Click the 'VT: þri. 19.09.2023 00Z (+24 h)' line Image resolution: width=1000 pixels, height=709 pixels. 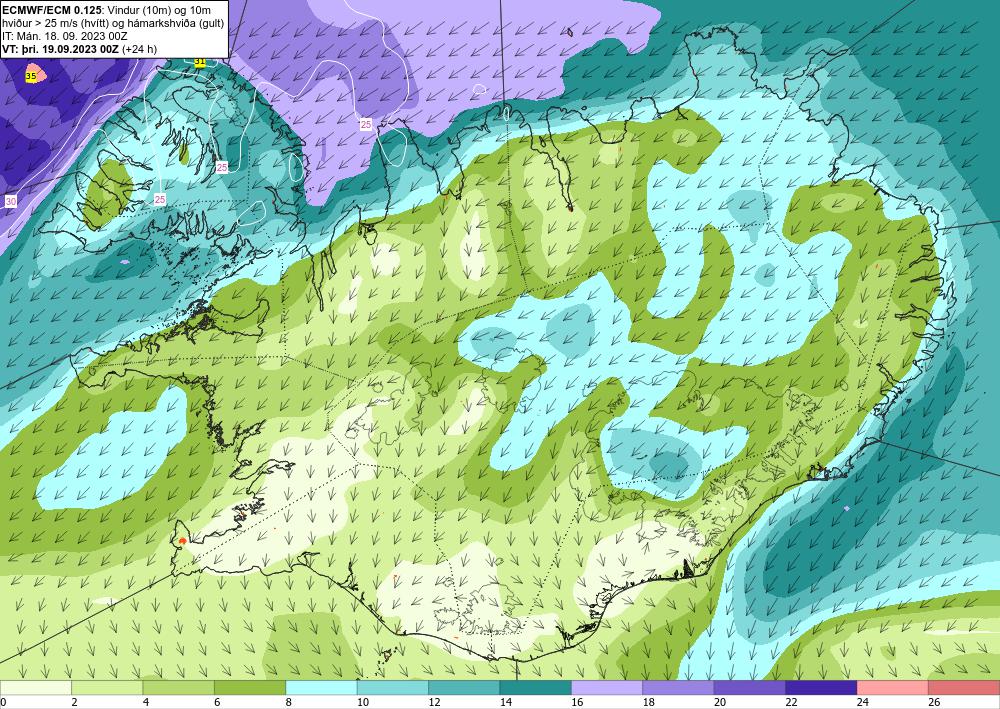(80, 49)
